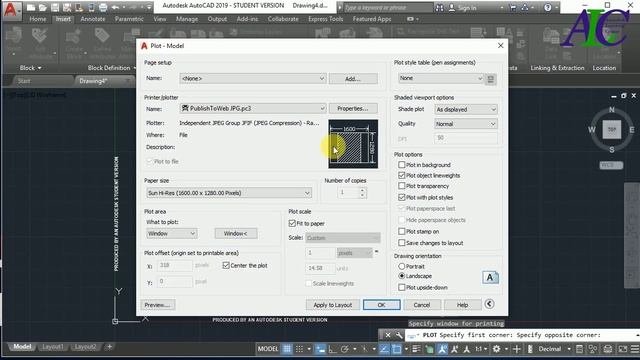Click the Add... page setup button

click(x=353, y=79)
